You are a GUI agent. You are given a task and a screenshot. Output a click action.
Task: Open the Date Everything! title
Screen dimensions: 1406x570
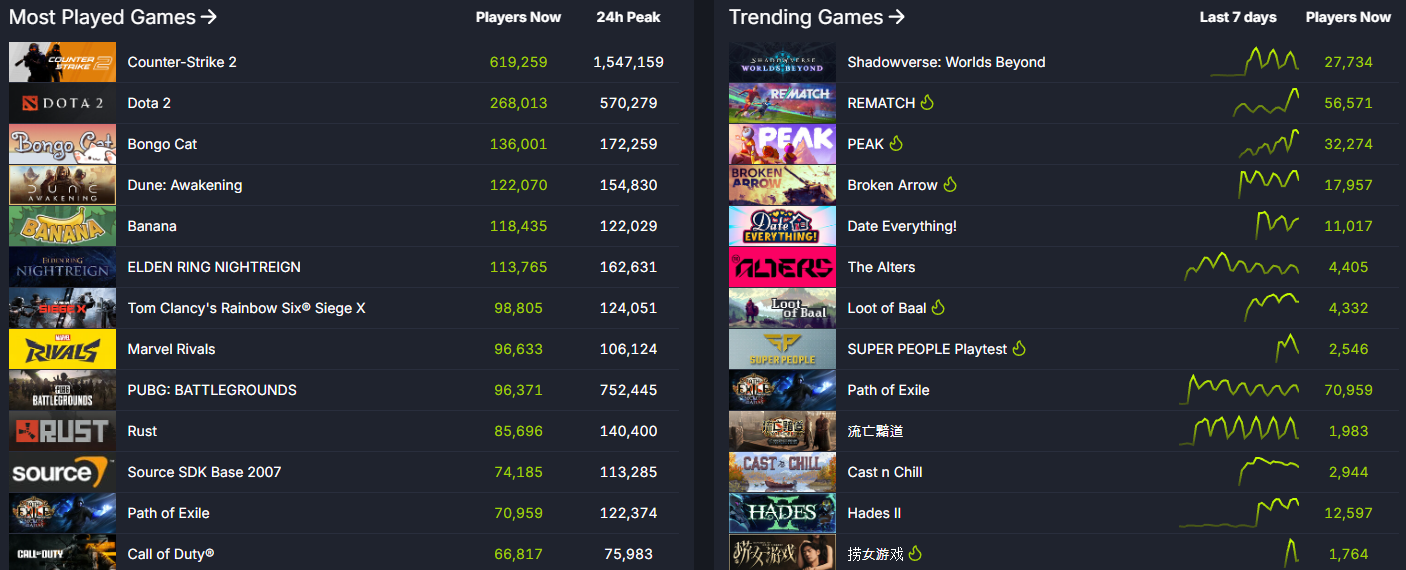[x=902, y=226]
